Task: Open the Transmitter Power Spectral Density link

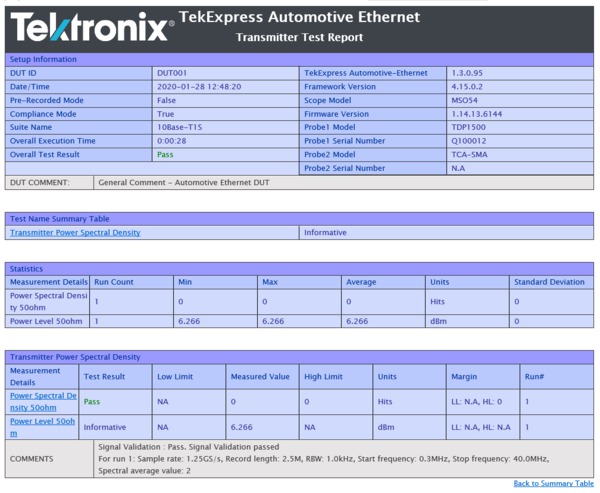Action: point(75,232)
